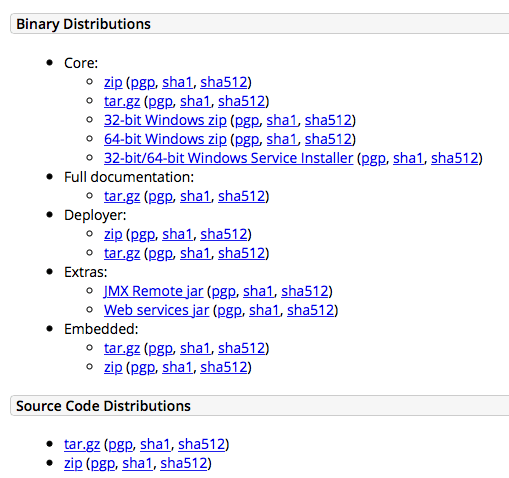This screenshot has height=478, width=509.
Task: Download the Embedded tar.gz
Action: click(x=122, y=348)
